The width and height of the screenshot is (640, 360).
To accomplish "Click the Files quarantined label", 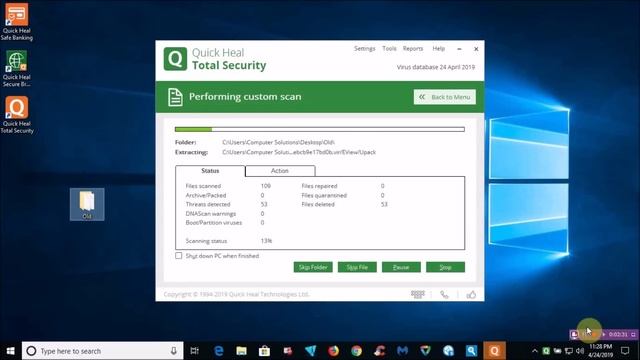I will [324, 195].
